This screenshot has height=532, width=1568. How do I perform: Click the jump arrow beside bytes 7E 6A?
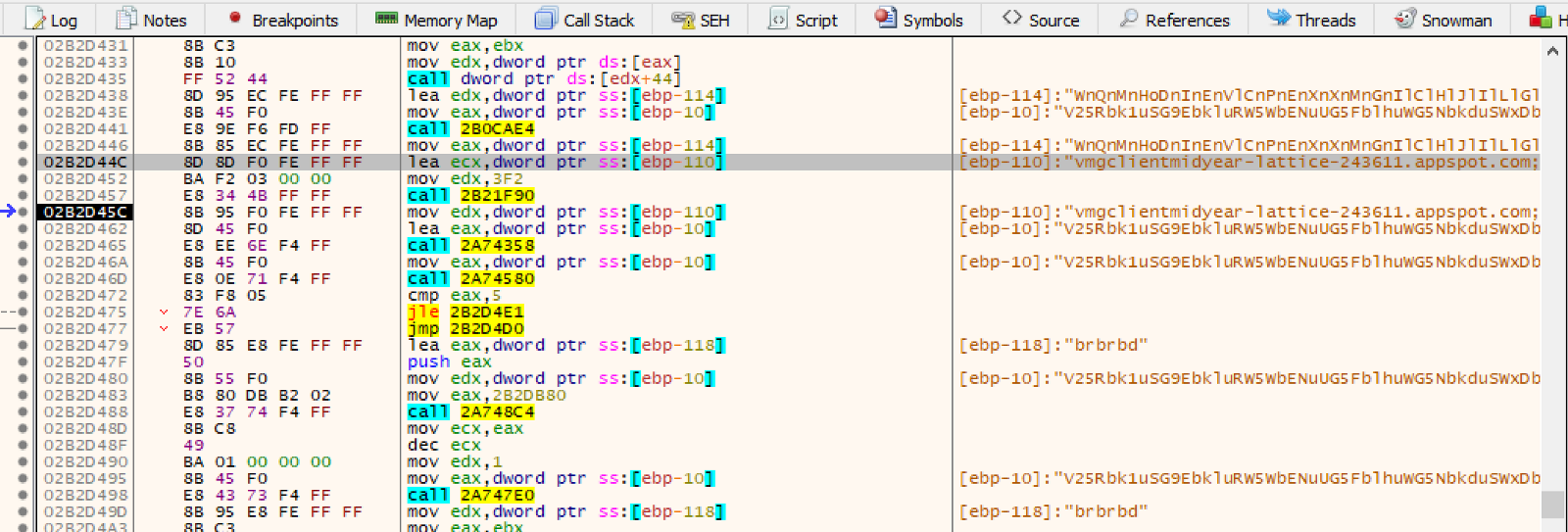pos(164,313)
